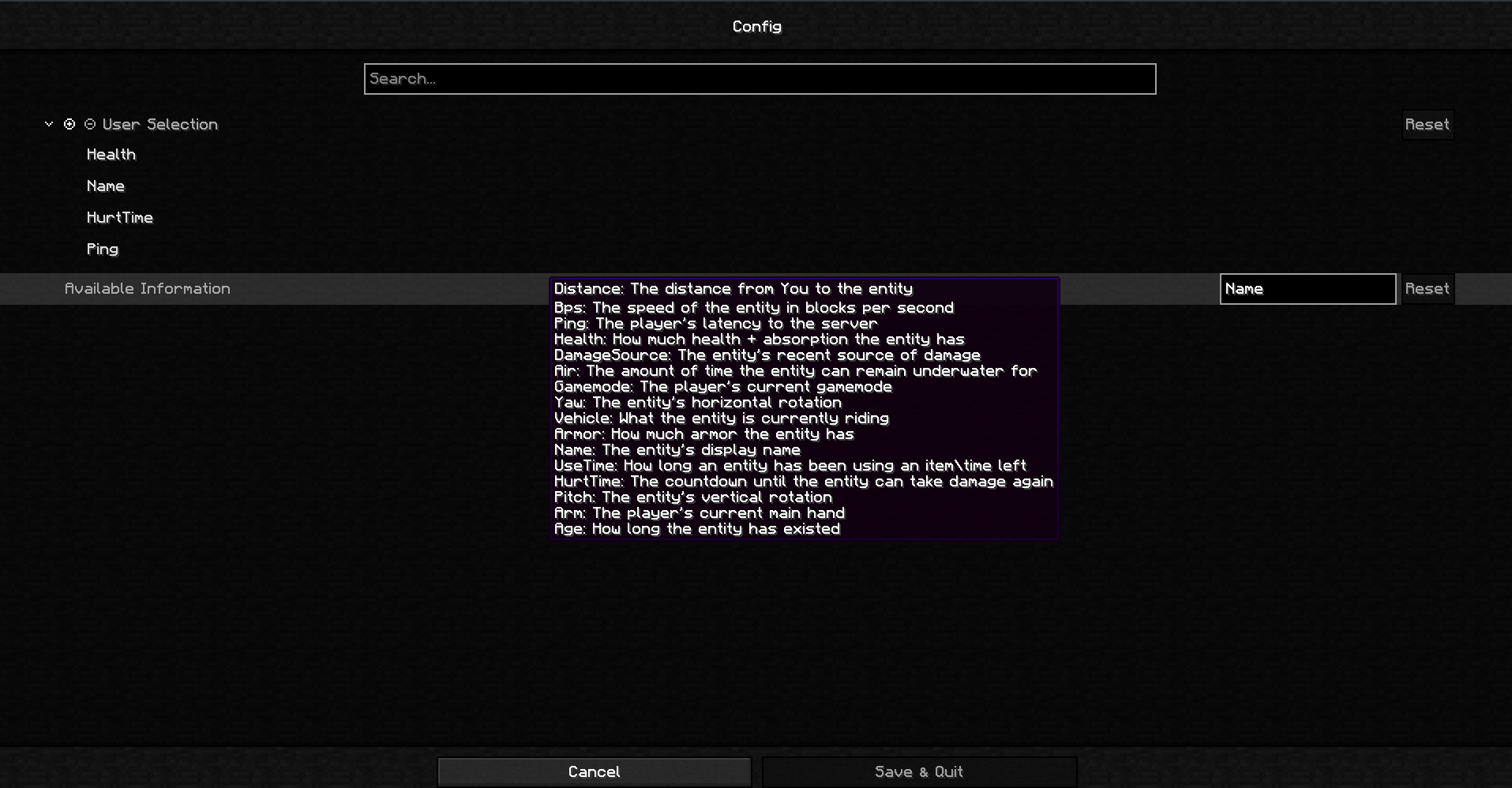Reset the Available Information setting
The width and height of the screenshot is (1512, 788).
pyautogui.click(x=1428, y=289)
